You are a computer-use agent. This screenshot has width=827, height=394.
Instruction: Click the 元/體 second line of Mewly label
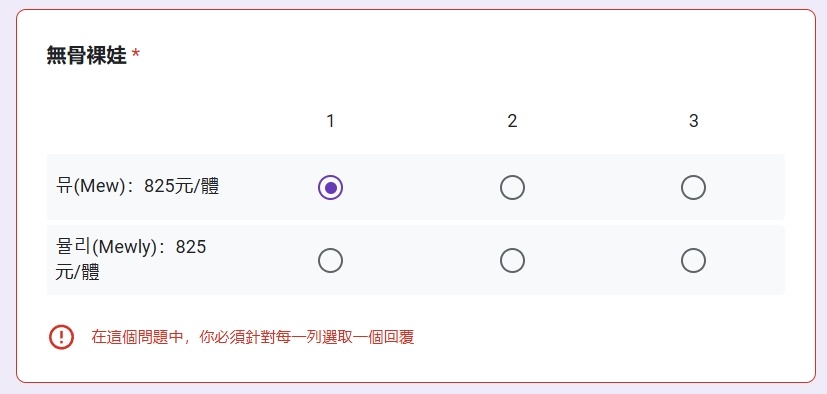(x=78, y=272)
